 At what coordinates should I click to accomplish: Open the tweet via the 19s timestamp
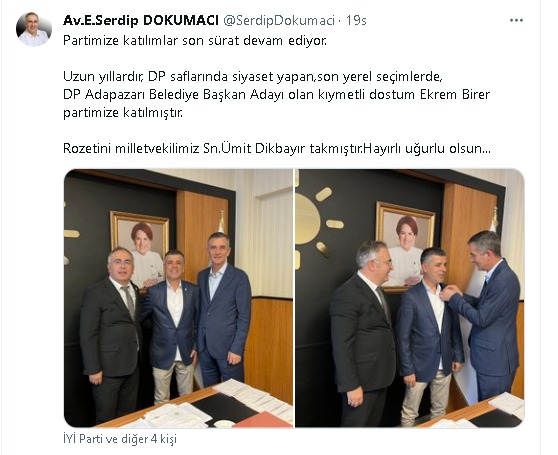tap(356, 21)
